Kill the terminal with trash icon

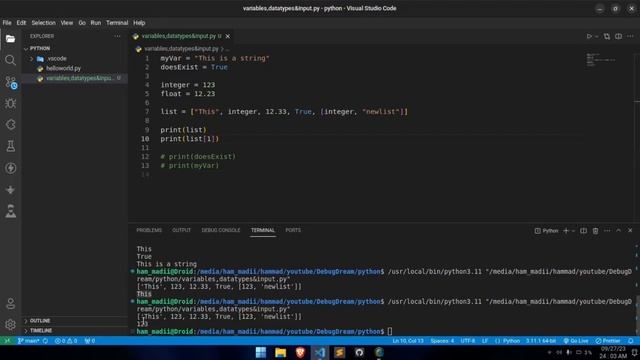coord(596,231)
